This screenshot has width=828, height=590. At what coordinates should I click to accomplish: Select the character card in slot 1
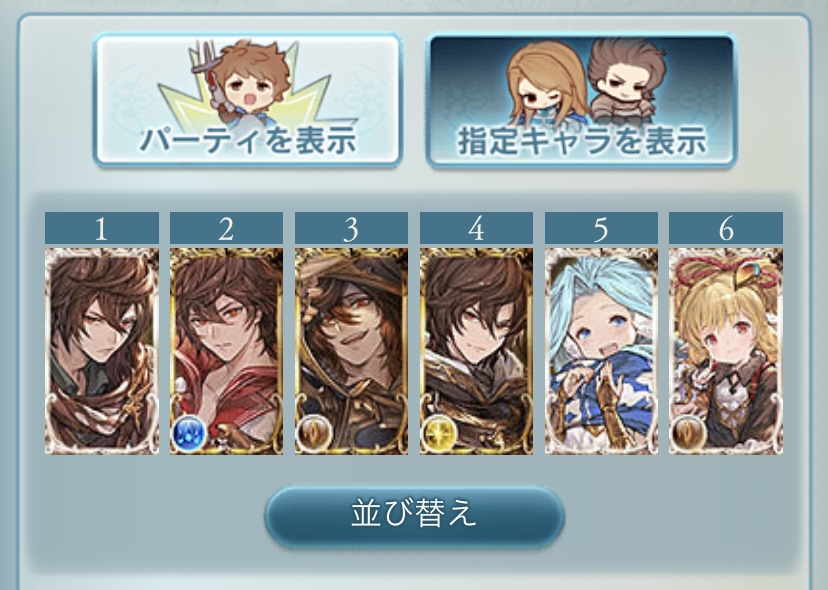click(101, 351)
